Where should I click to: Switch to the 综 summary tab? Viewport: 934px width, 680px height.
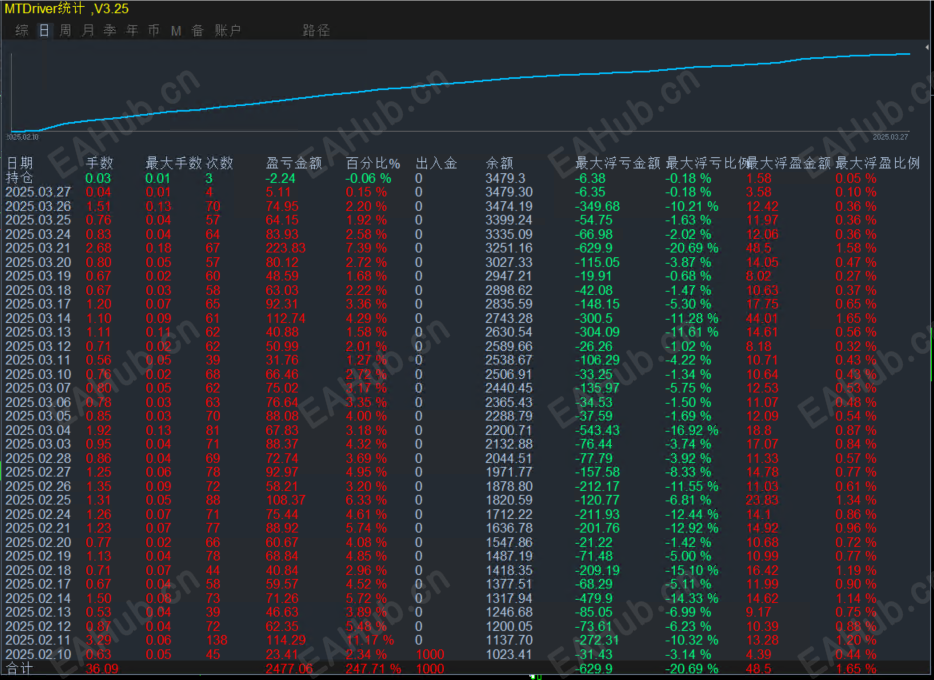pyautogui.click(x=22, y=30)
